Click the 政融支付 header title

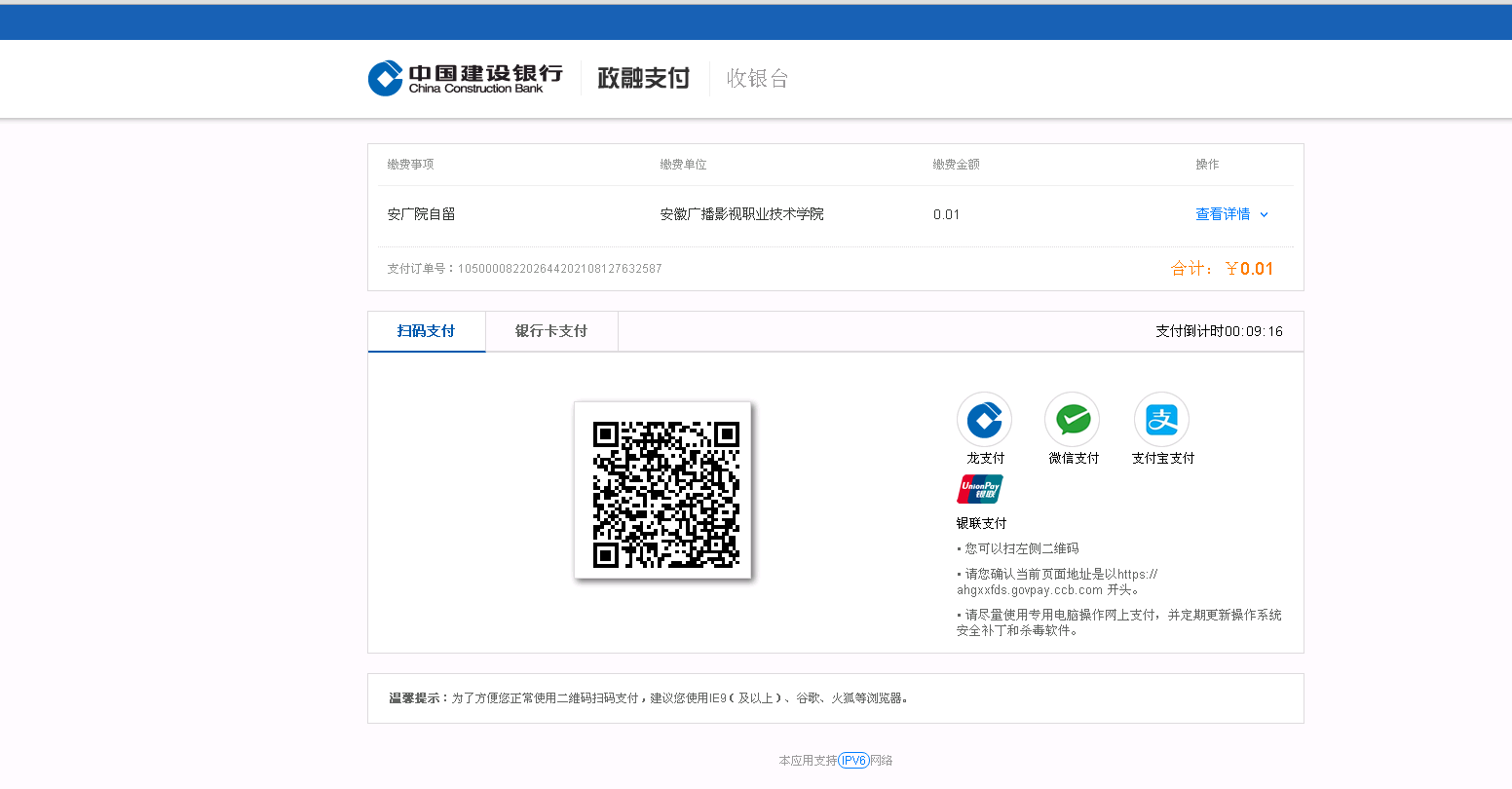[x=643, y=78]
